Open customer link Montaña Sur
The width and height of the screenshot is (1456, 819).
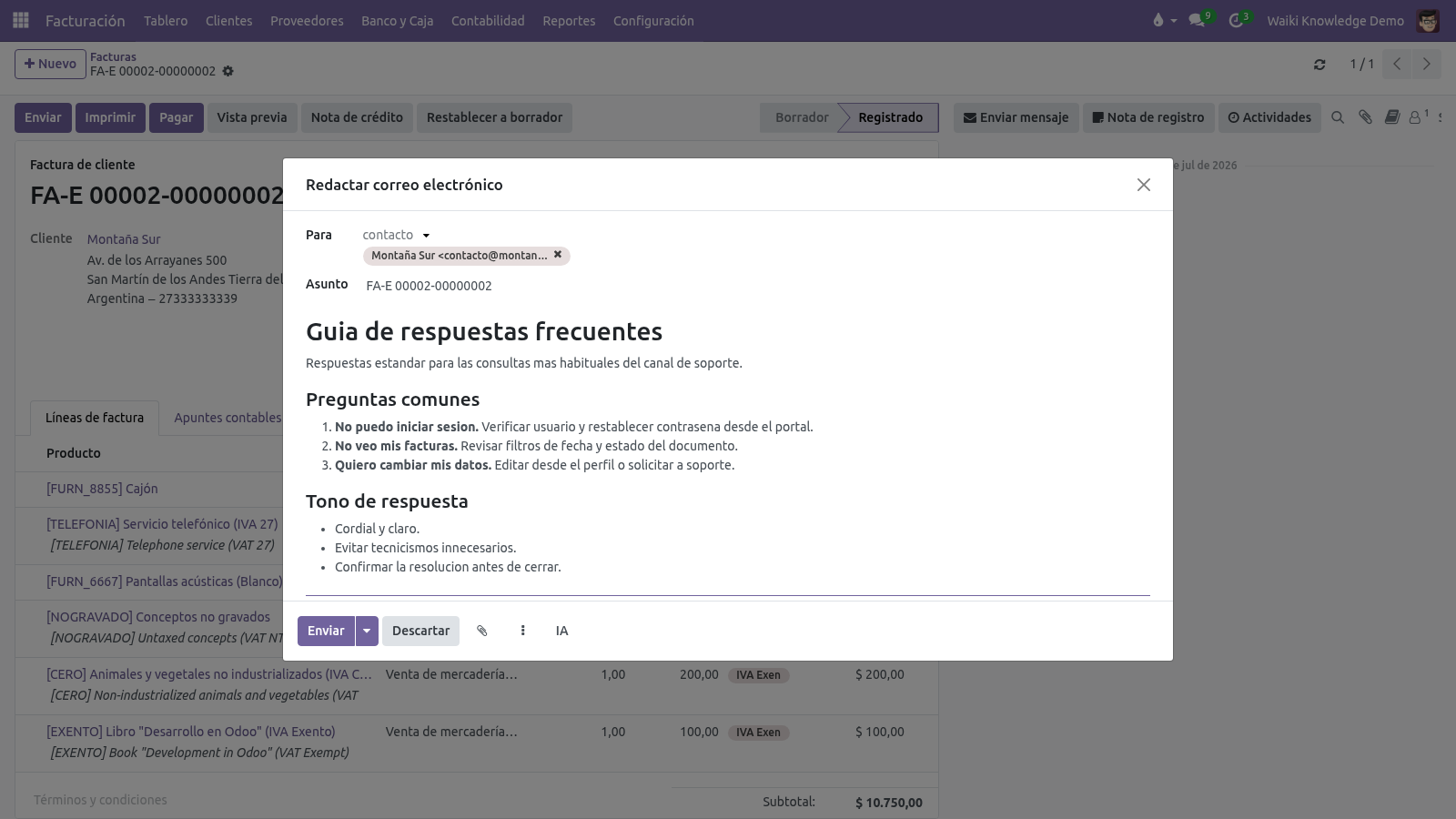click(124, 239)
